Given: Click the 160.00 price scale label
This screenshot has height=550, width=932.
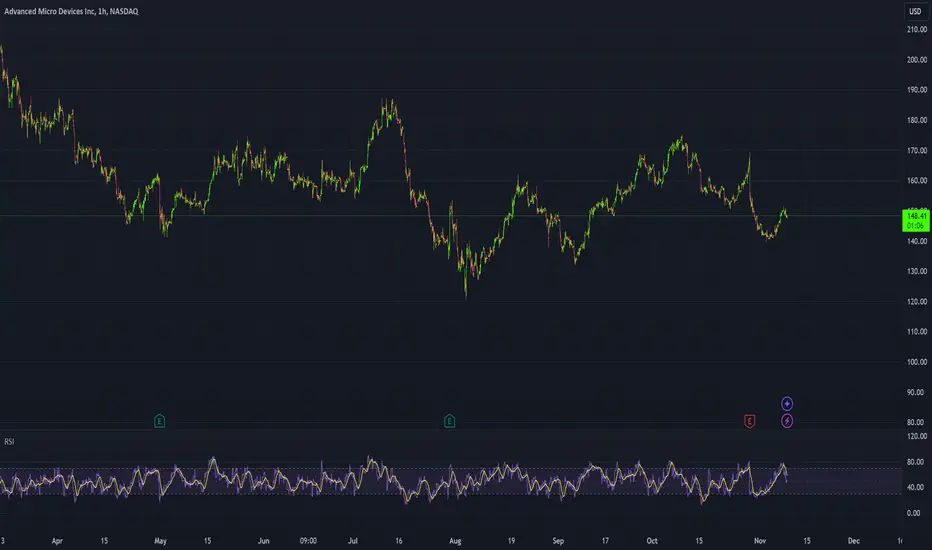Looking at the screenshot, I should (x=917, y=181).
